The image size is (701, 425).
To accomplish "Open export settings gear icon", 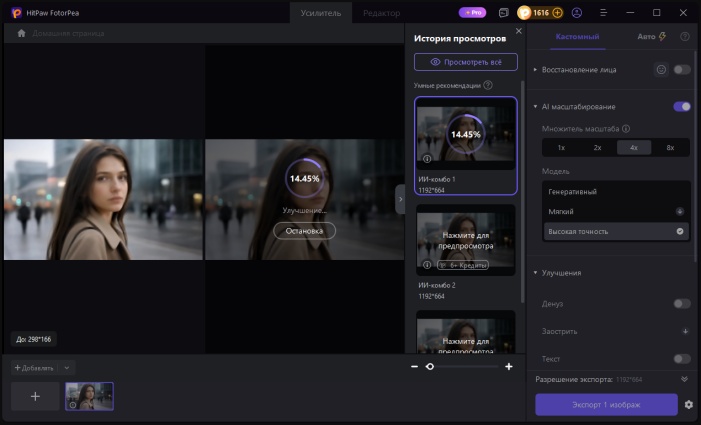I will tap(689, 404).
